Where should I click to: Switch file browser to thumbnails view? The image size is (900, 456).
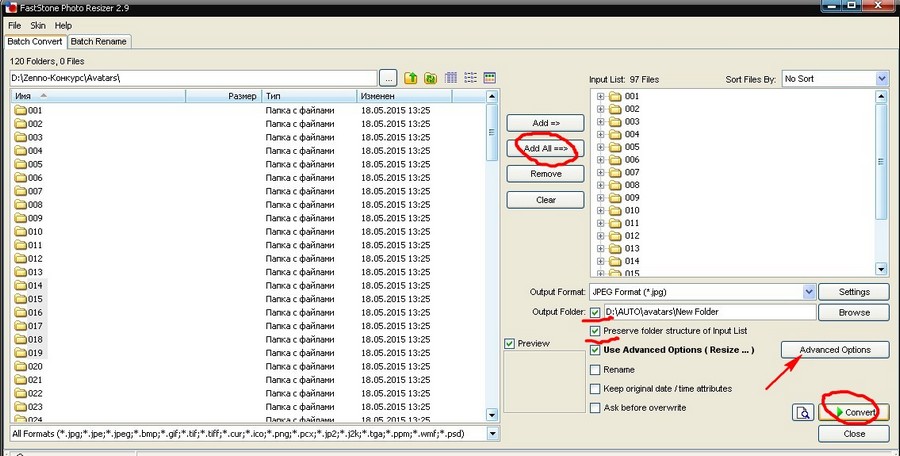point(490,78)
